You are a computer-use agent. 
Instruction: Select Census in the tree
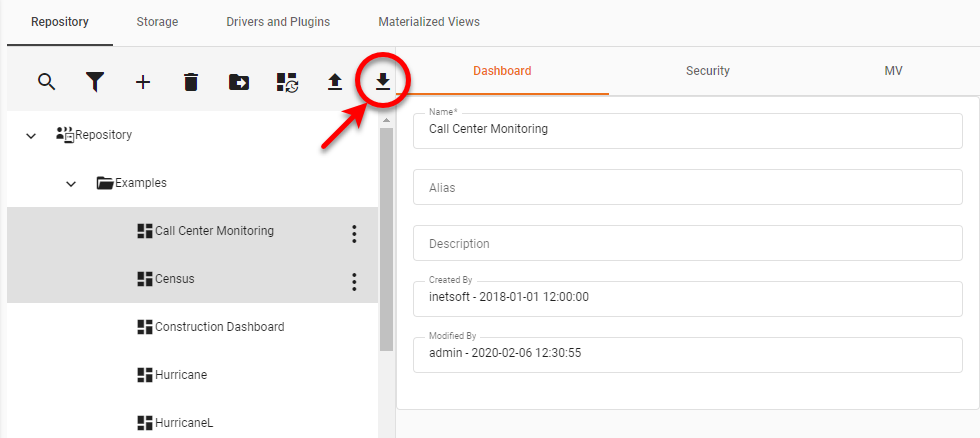(174, 279)
